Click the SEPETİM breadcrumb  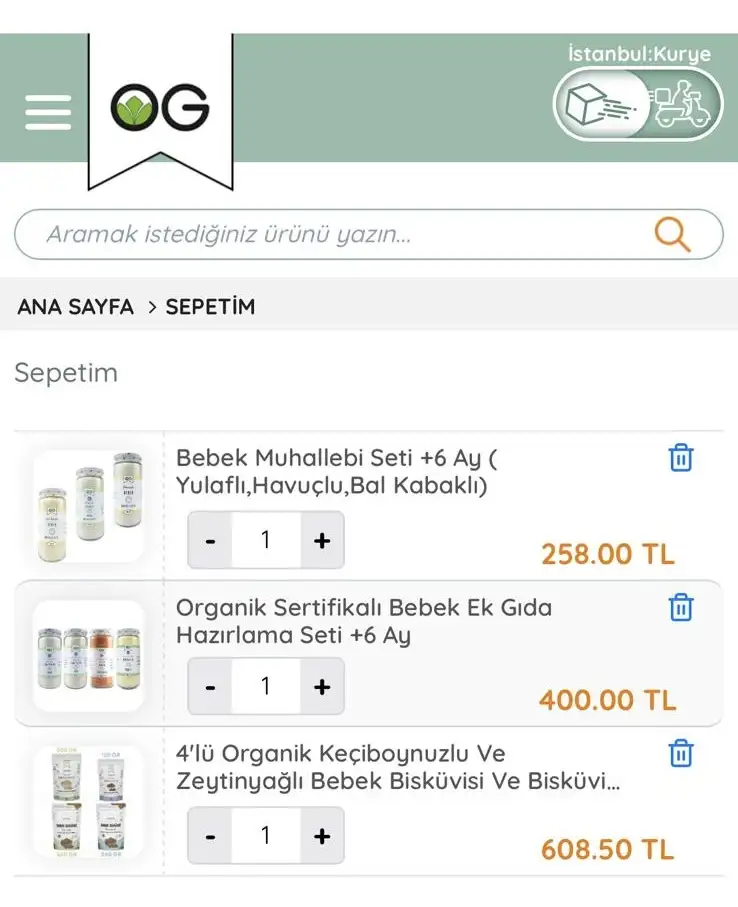click(x=210, y=307)
